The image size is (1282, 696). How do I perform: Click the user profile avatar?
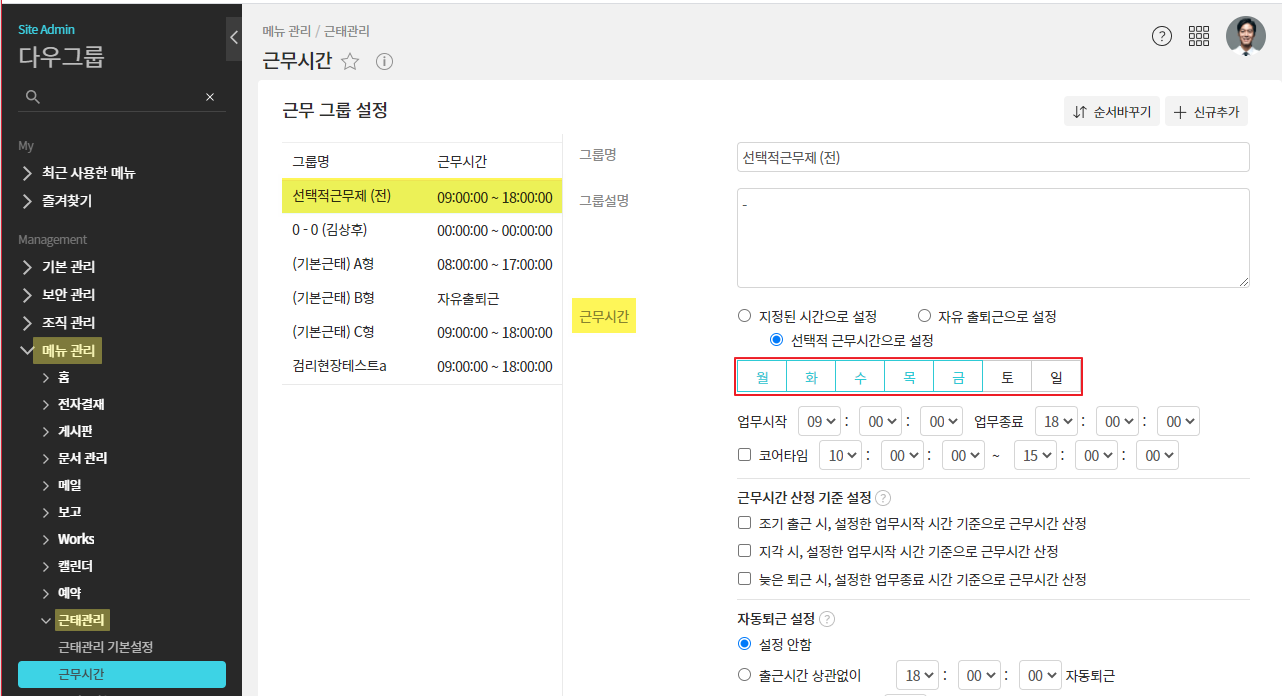(x=1245, y=36)
